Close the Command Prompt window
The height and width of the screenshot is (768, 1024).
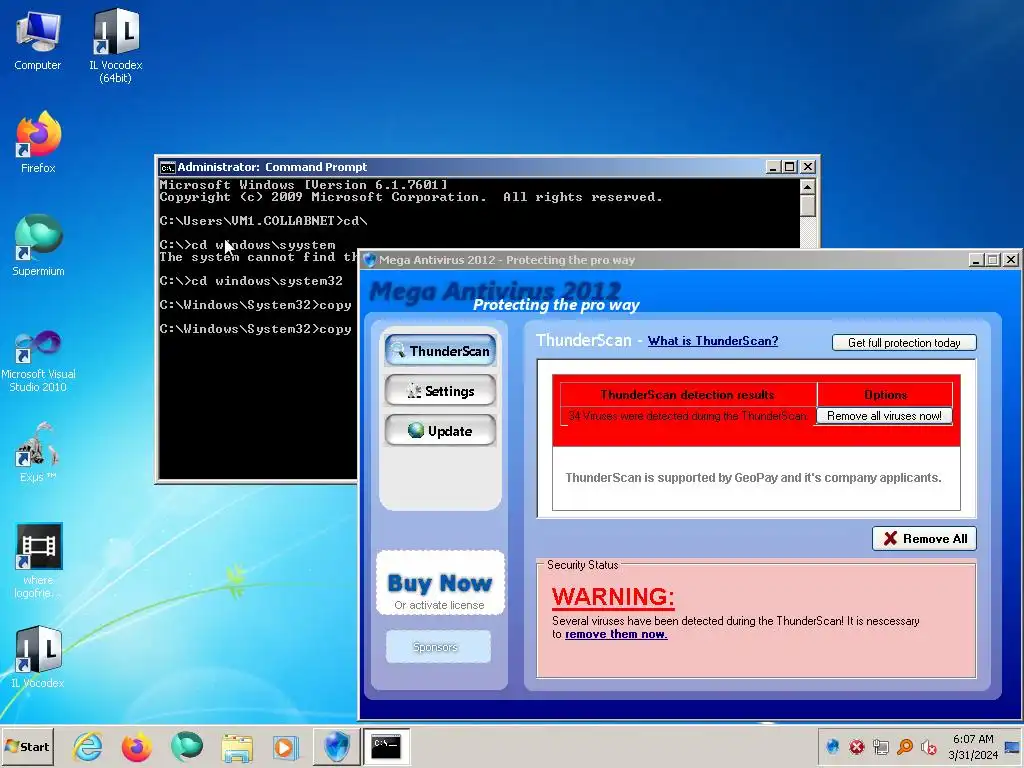coord(808,167)
